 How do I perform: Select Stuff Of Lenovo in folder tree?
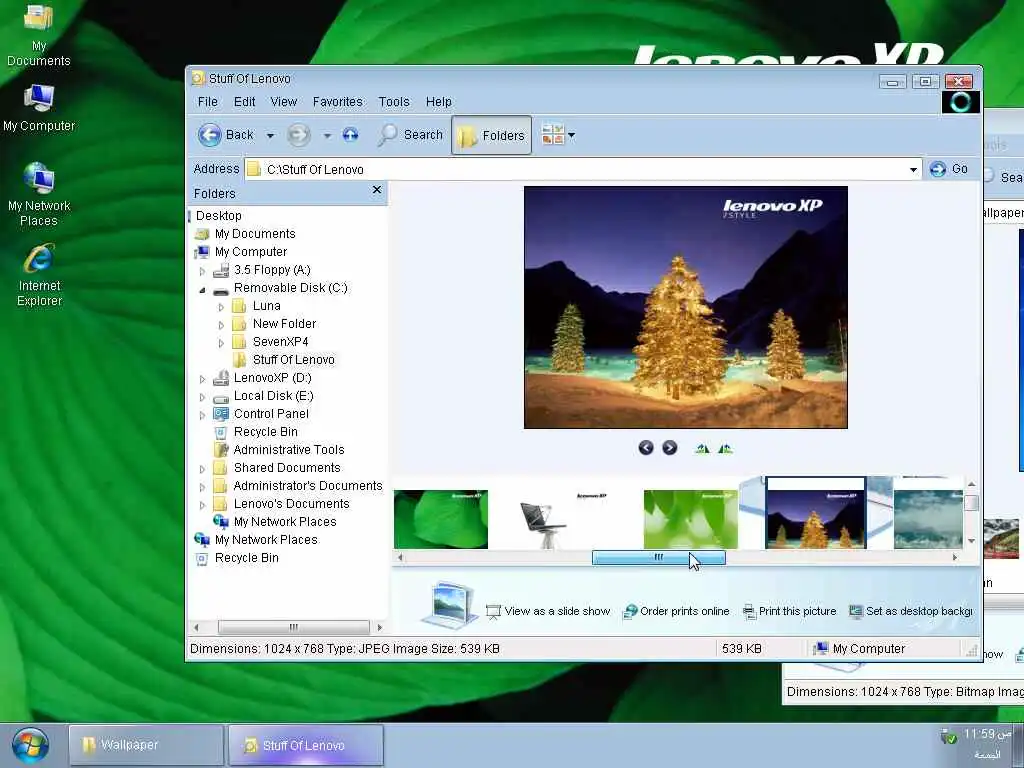tap(293, 360)
